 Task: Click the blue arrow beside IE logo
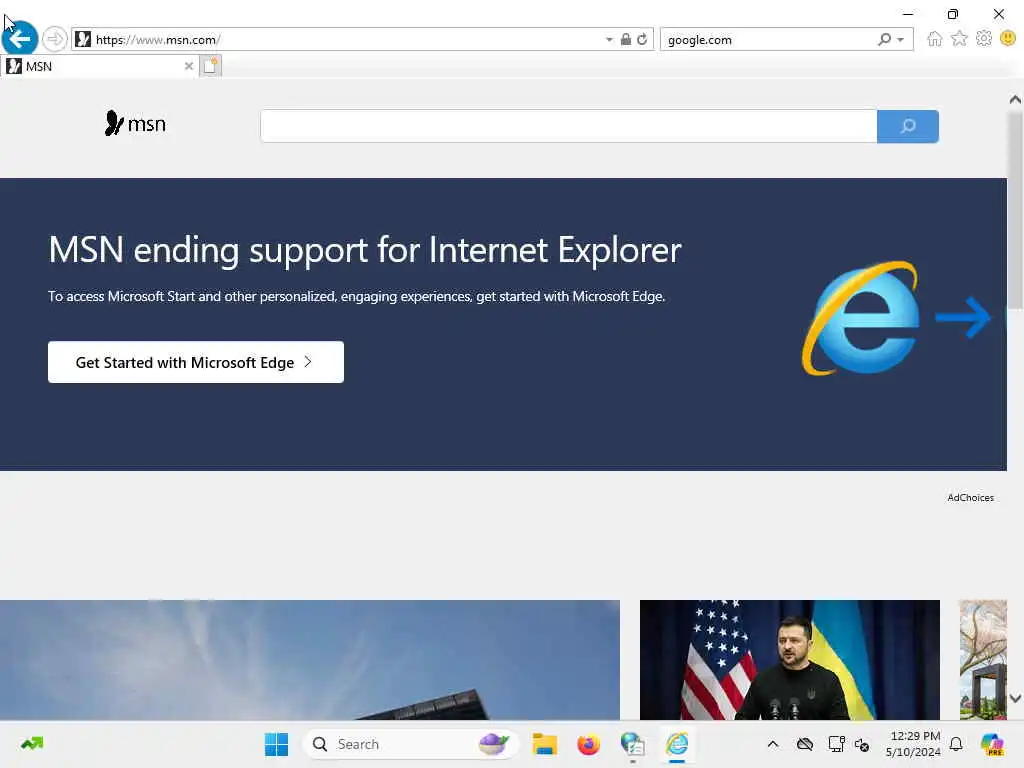point(963,317)
